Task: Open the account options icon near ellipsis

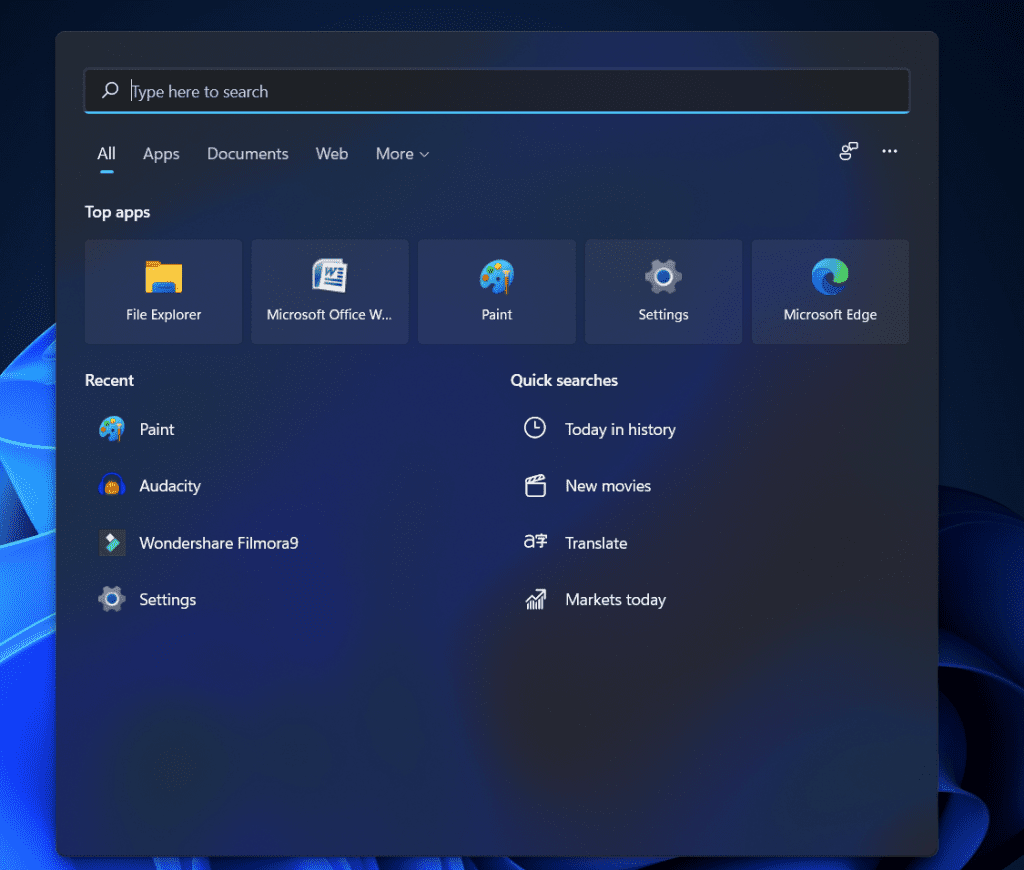Action: point(848,151)
